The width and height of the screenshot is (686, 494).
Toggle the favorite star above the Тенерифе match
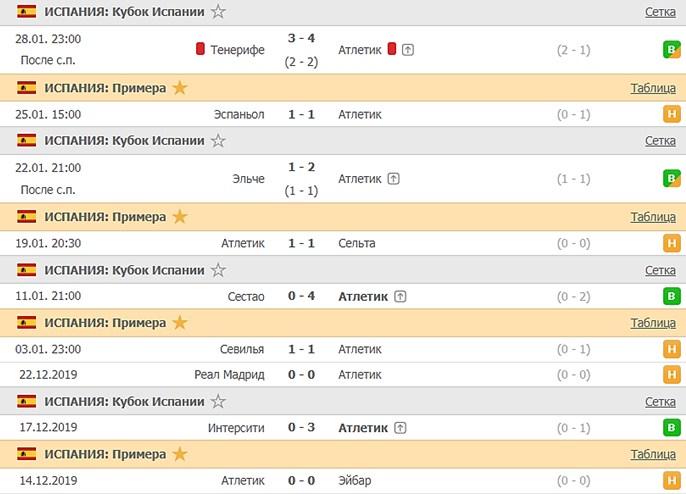tap(218, 12)
